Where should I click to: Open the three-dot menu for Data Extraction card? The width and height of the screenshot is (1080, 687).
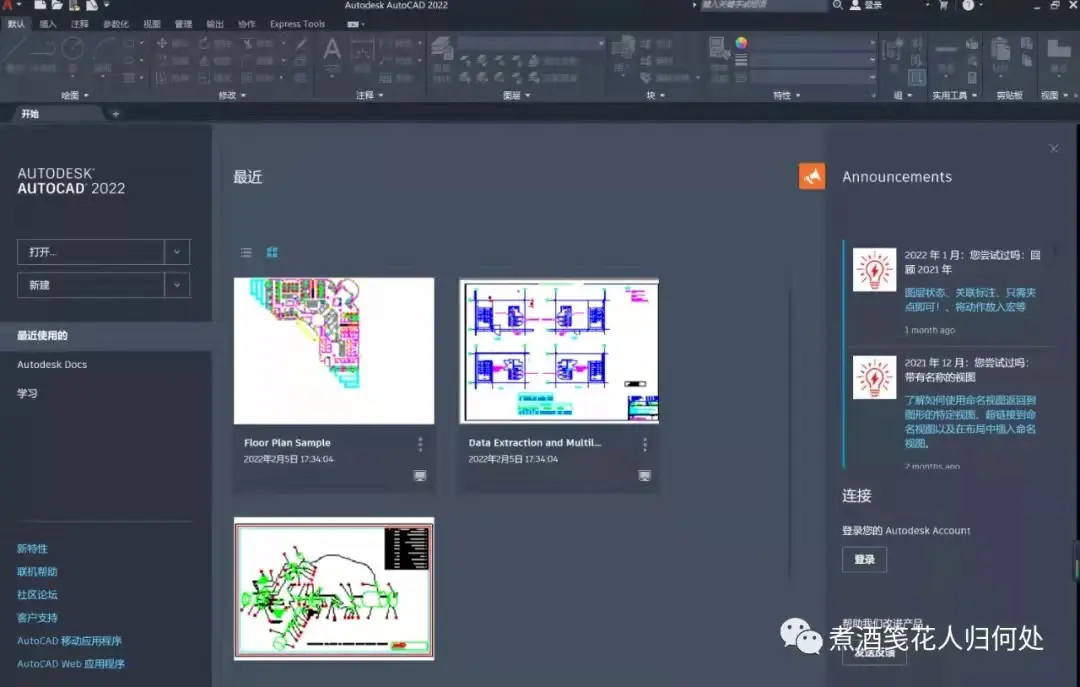[645, 444]
